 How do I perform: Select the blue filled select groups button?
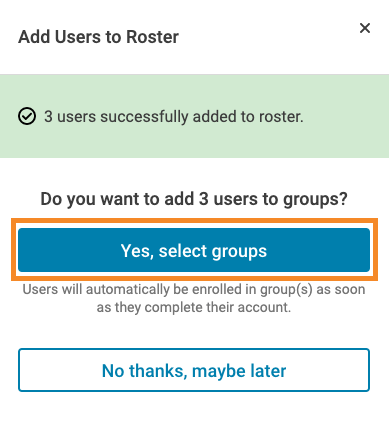tap(194, 250)
